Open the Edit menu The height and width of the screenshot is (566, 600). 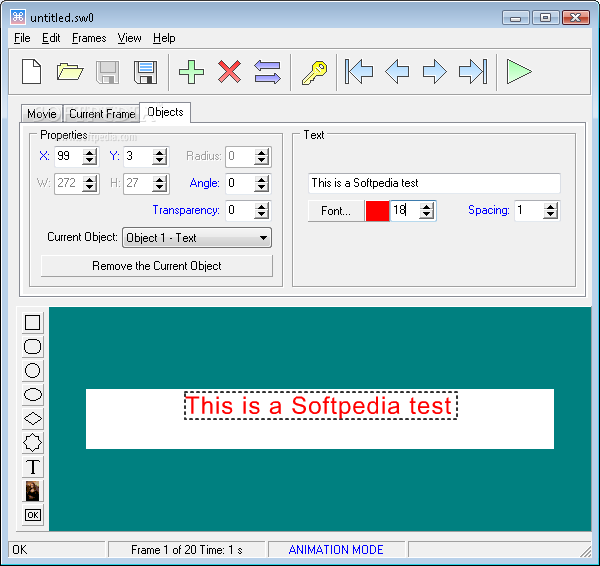(x=51, y=38)
